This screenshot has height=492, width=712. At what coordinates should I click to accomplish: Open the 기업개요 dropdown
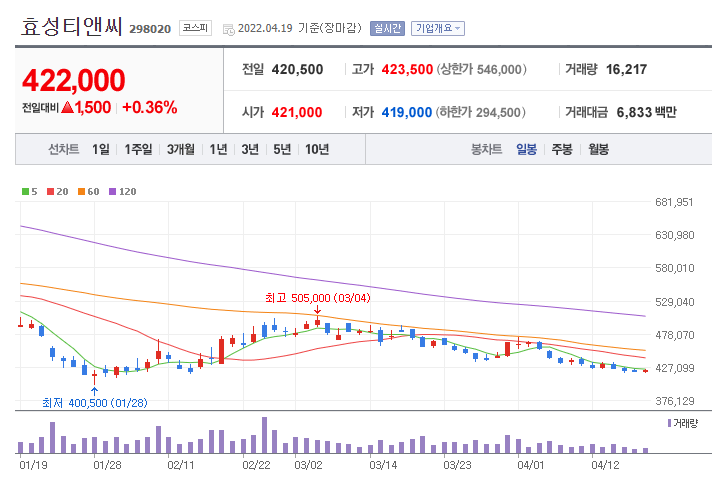click(438, 28)
